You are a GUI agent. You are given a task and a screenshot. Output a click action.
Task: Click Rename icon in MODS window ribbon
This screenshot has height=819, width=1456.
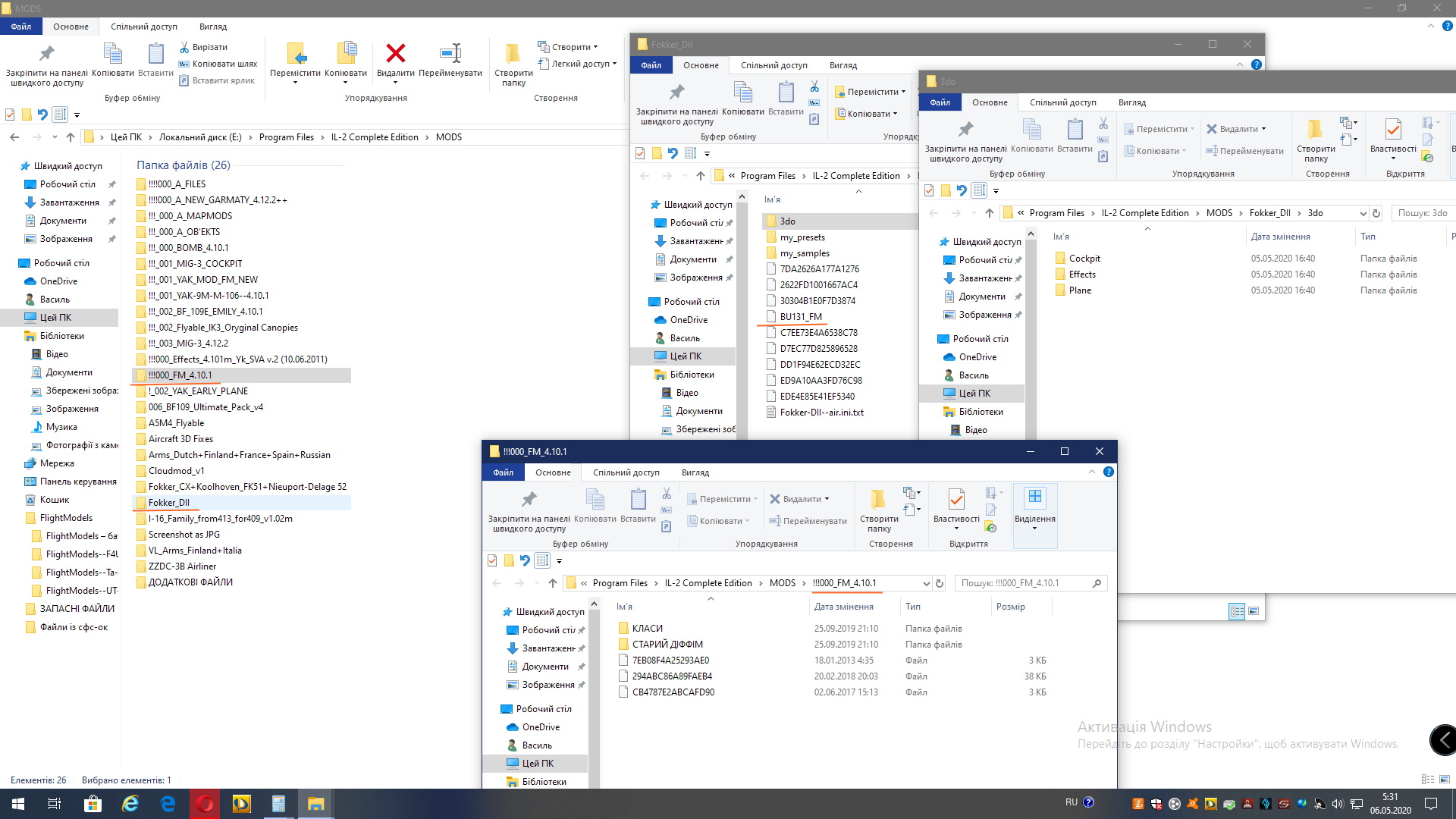450,53
